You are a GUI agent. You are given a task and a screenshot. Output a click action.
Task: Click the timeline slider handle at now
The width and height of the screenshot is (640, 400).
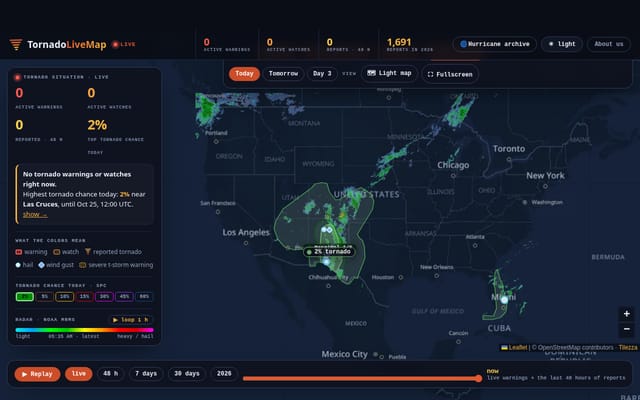pos(479,378)
